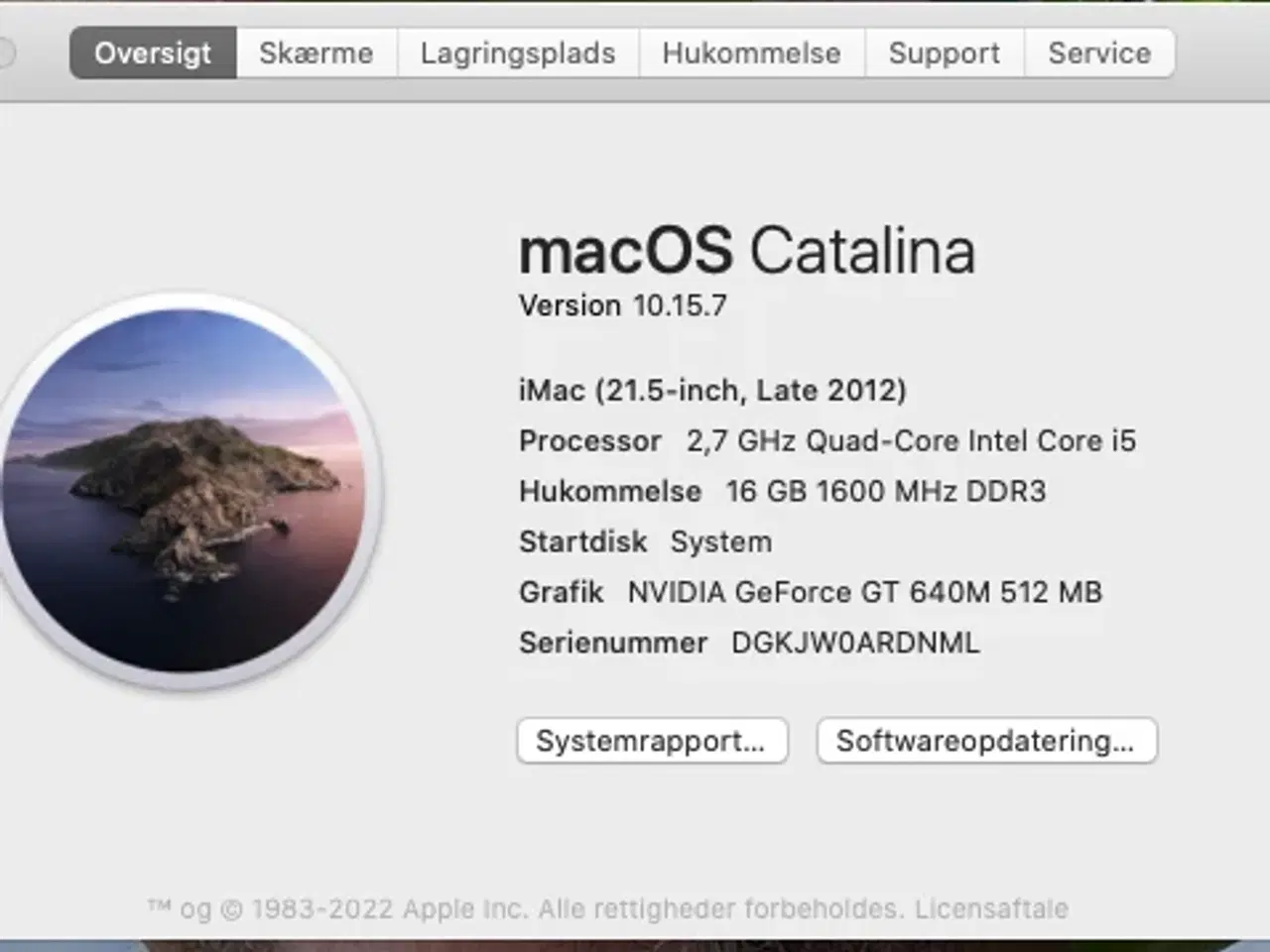Open Softwareopdatering...

click(986, 741)
